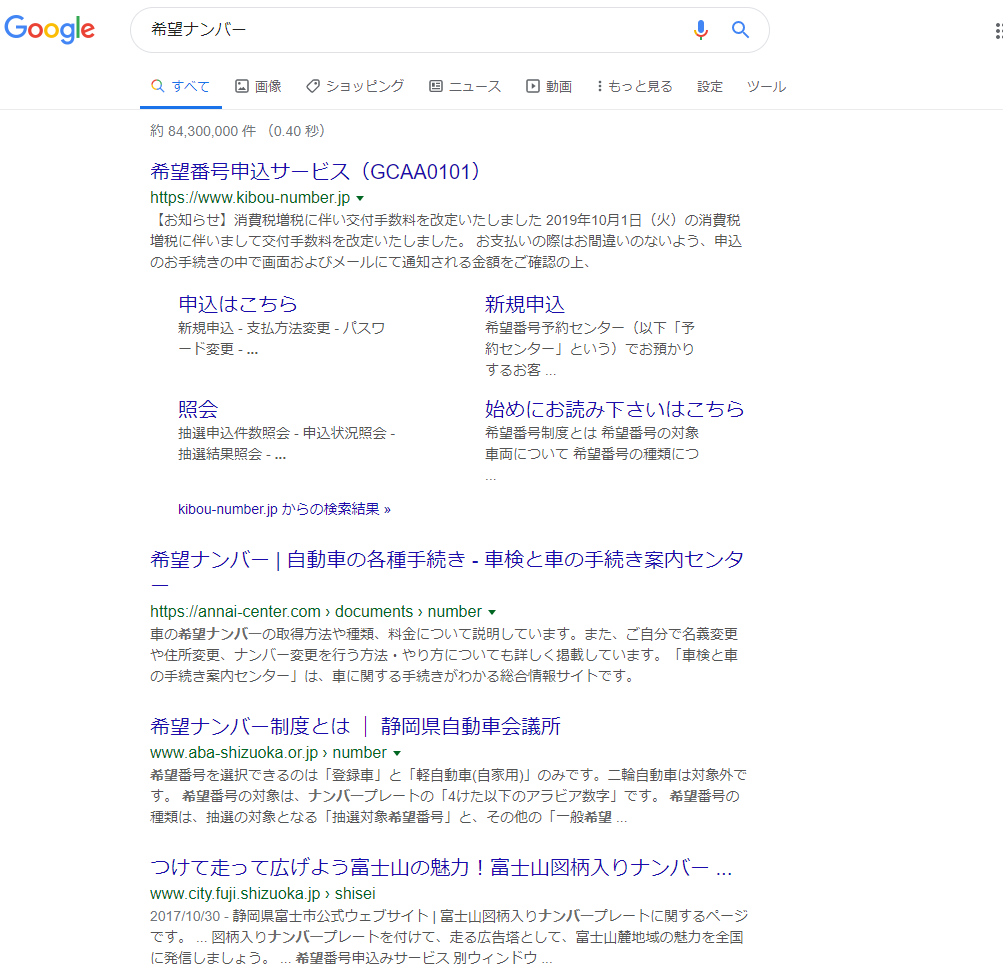Open the ニュース tab

(x=465, y=87)
